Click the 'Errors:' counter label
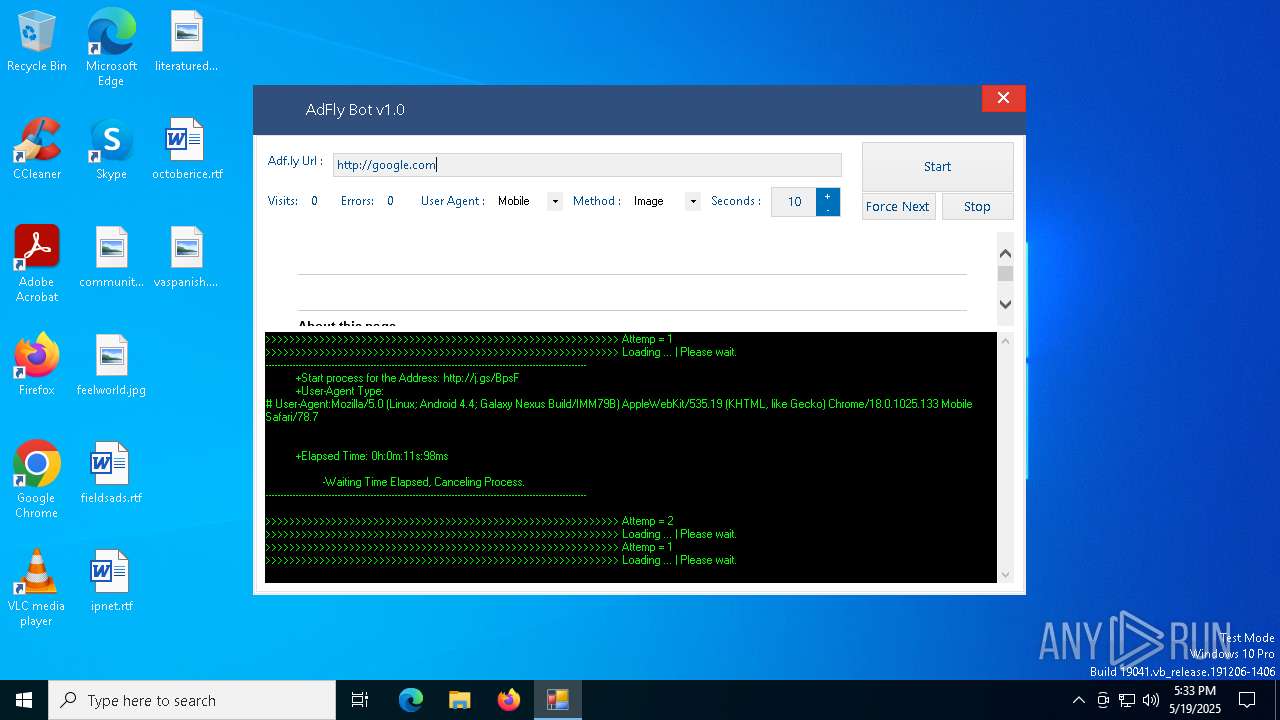 tap(357, 201)
